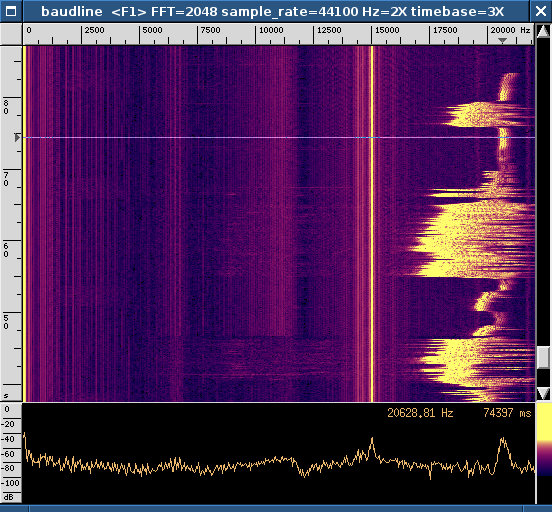The image size is (552, 512).
Task: Click the bright yellow line near 14700 Hz
Action: pos(372,224)
